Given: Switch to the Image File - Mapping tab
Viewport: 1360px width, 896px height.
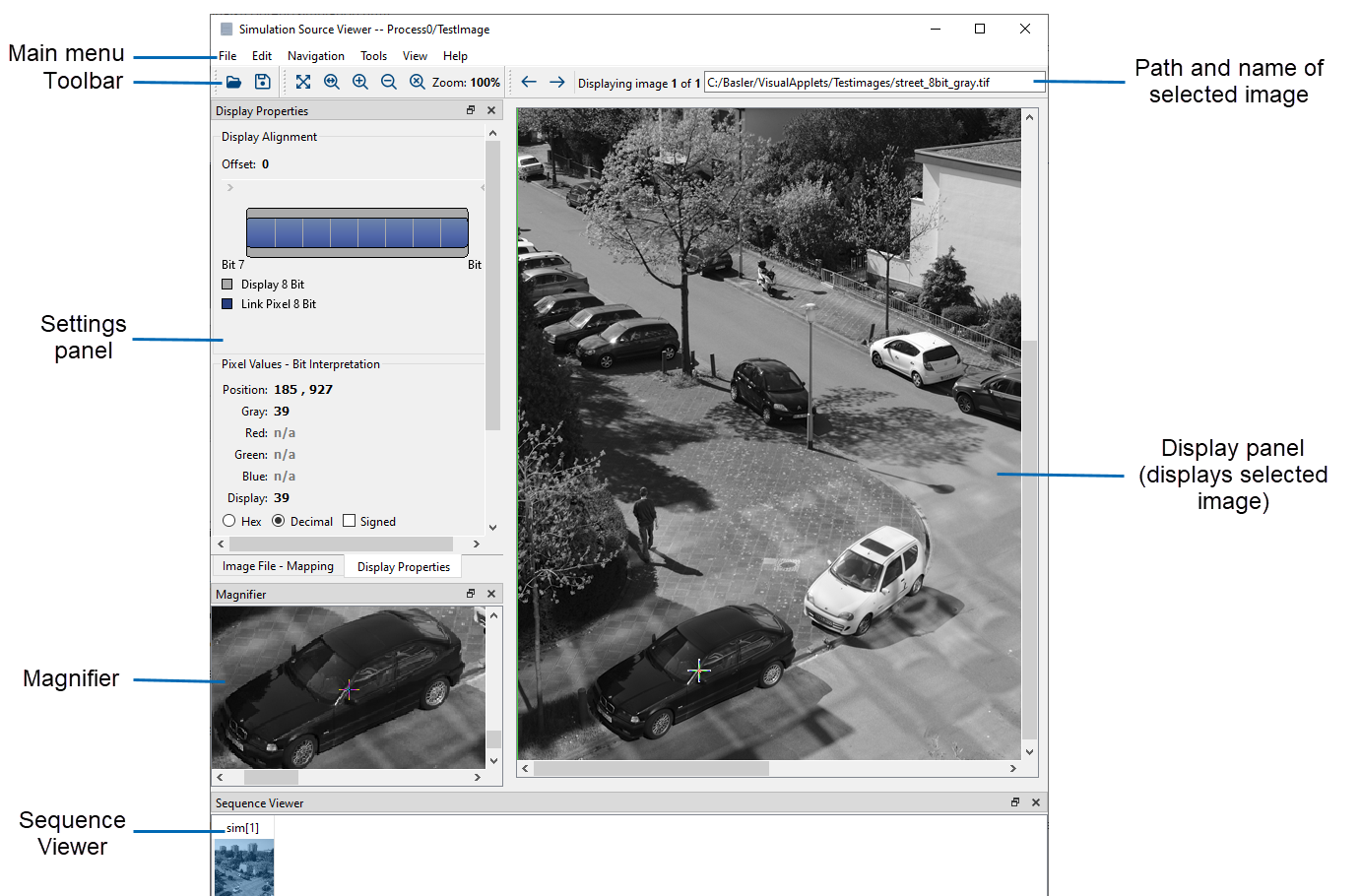Looking at the screenshot, I should click(278, 566).
